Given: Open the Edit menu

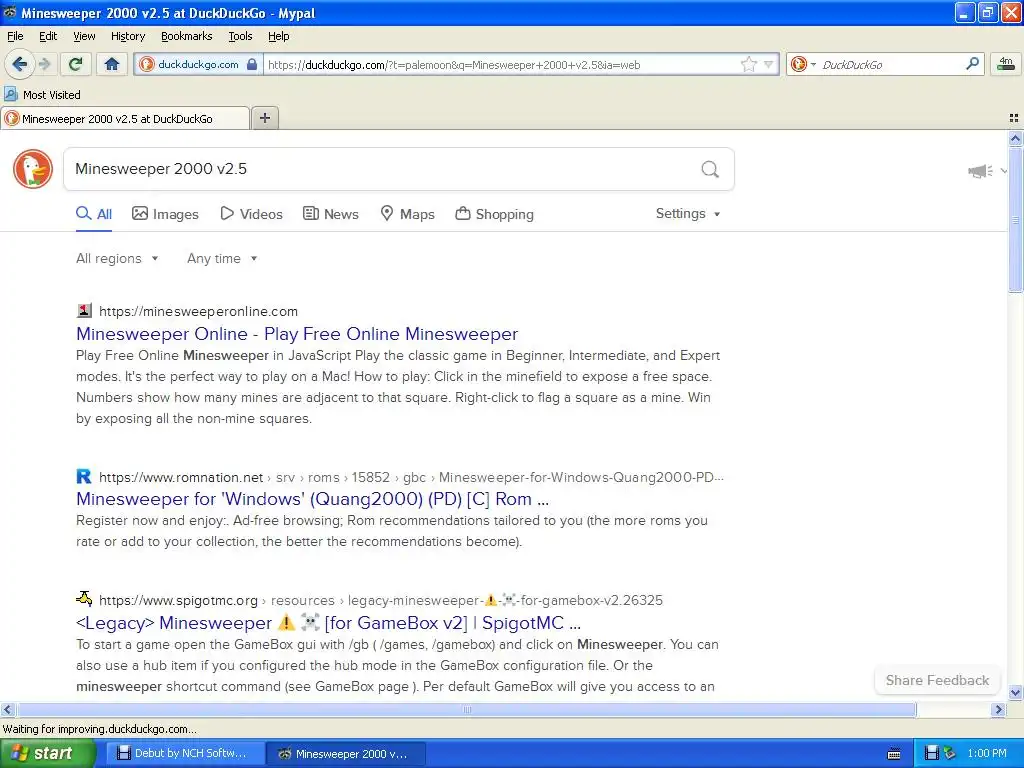Looking at the screenshot, I should [x=48, y=36].
